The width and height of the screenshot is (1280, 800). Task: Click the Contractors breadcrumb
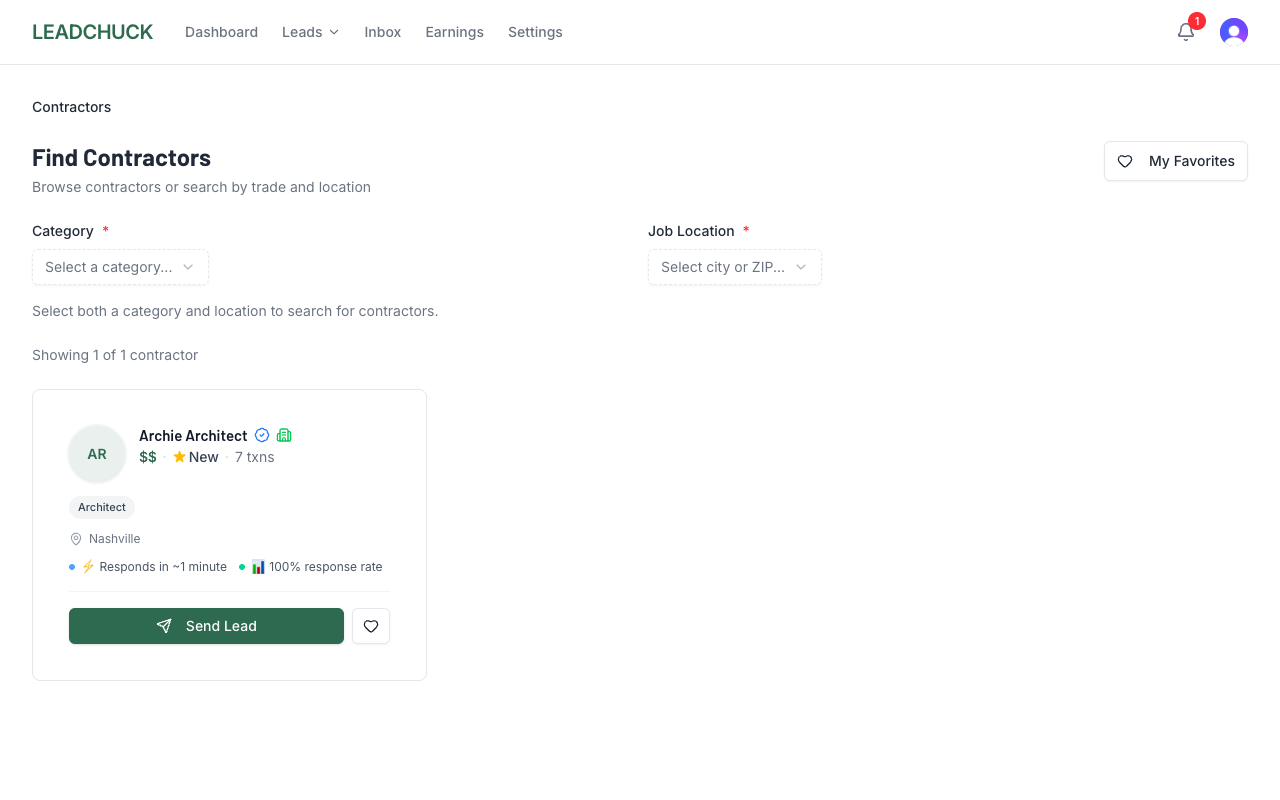tap(72, 107)
